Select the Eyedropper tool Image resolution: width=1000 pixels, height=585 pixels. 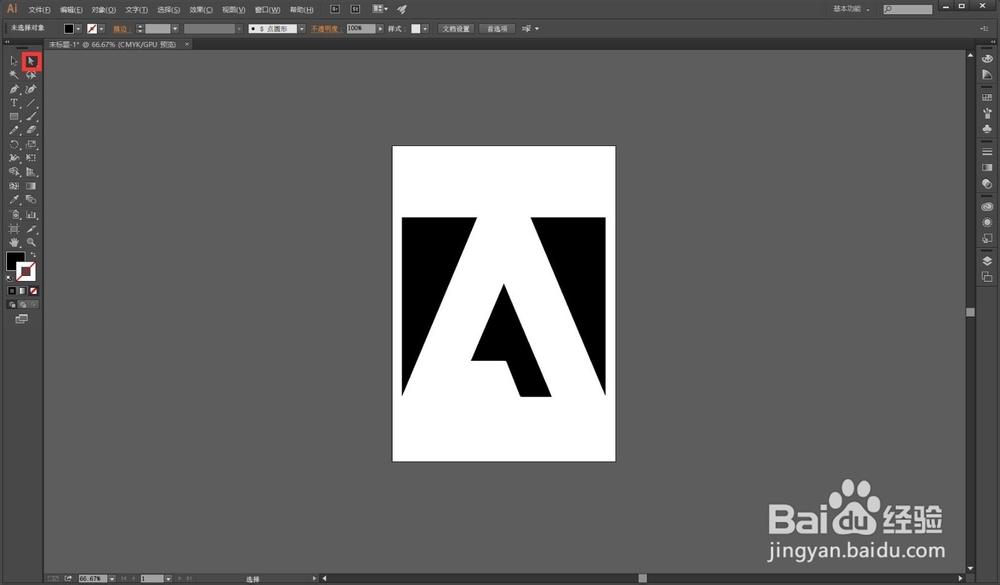pyautogui.click(x=13, y=200)
